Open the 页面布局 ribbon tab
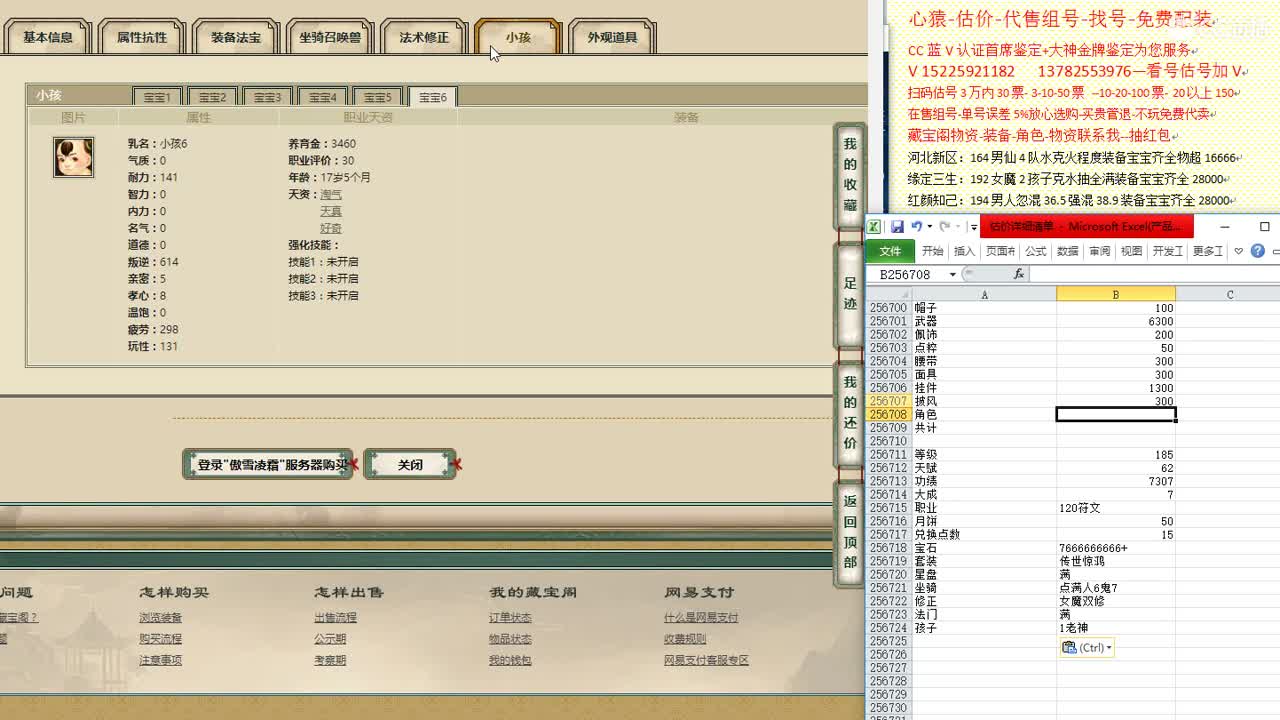The image size is (1280, 720). (x=1000, y=251)
